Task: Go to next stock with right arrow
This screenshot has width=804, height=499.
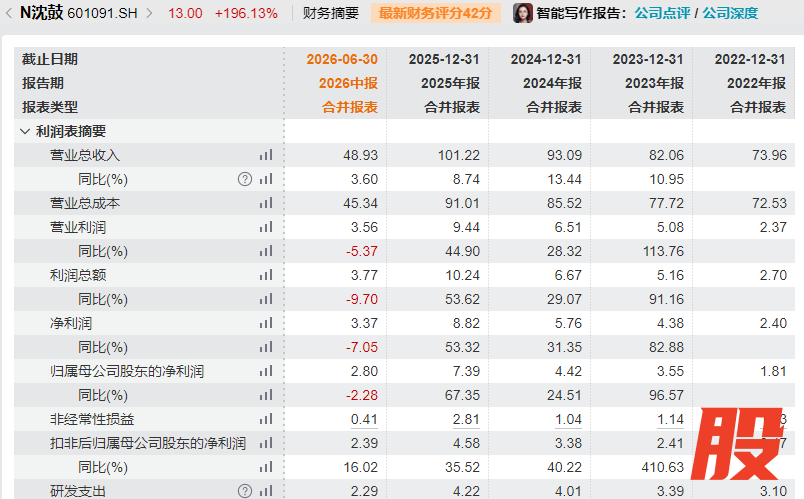Action: pyautogui.click(x=149, y=13)
